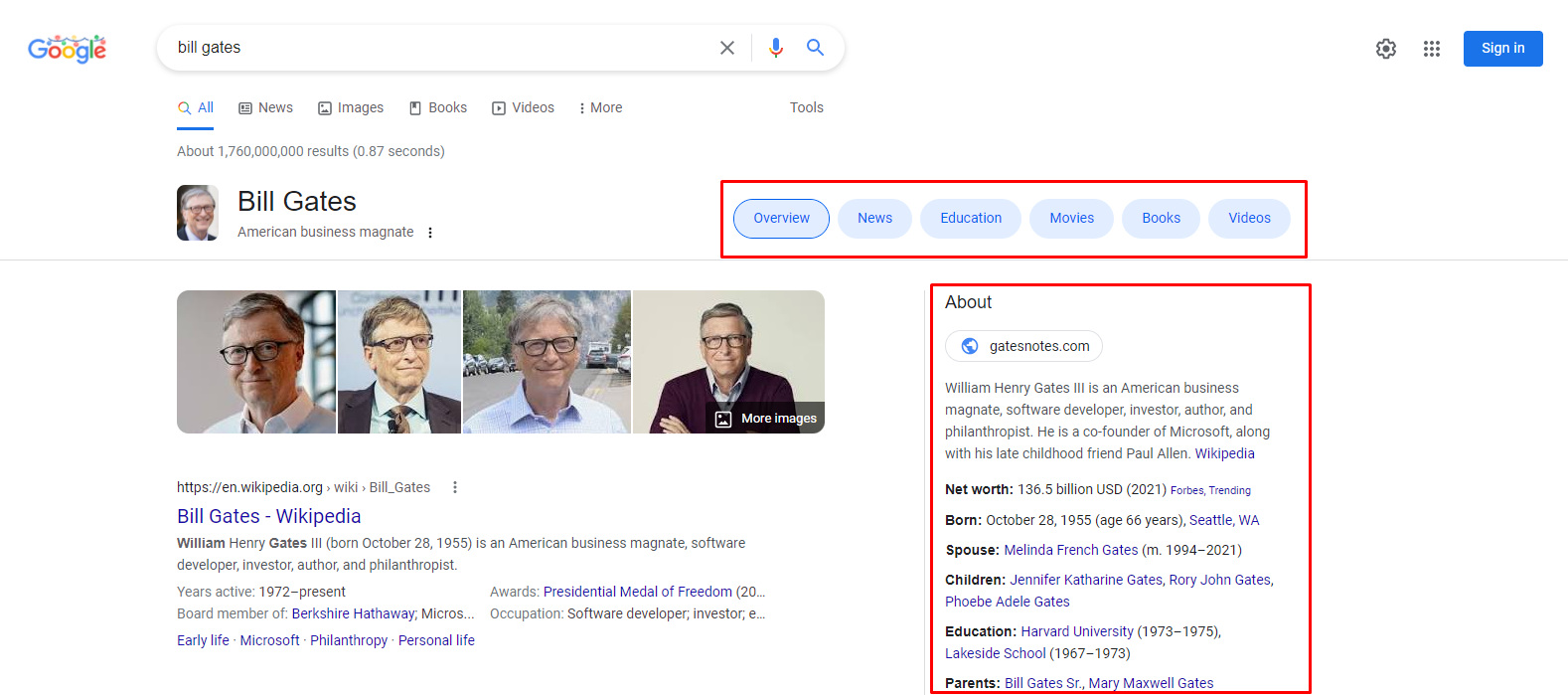Click Trending link next to net worth
Screen dimensions: 1568x695
(x=1230, y=490)
